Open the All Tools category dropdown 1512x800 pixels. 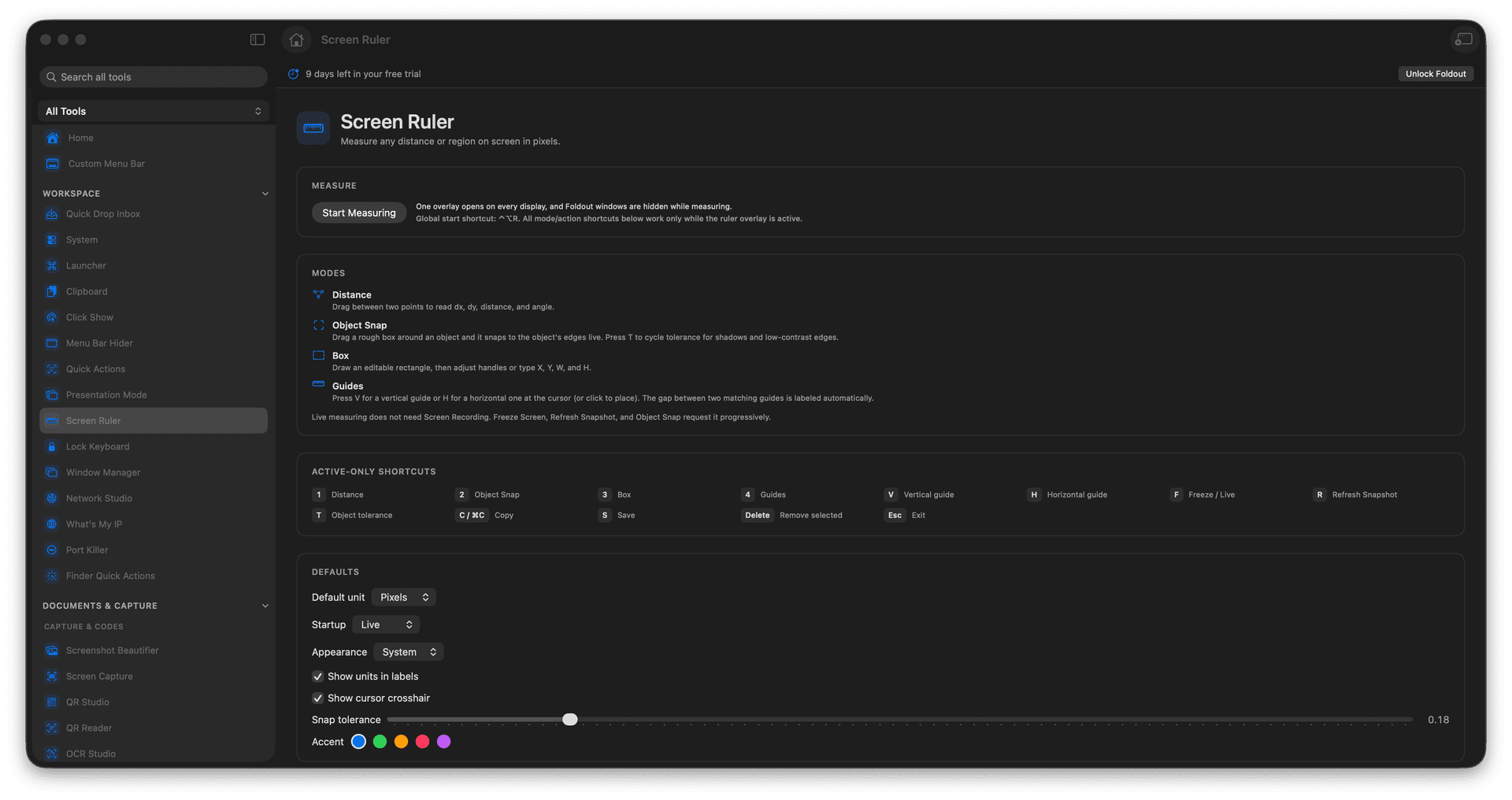tap(154, 111)
